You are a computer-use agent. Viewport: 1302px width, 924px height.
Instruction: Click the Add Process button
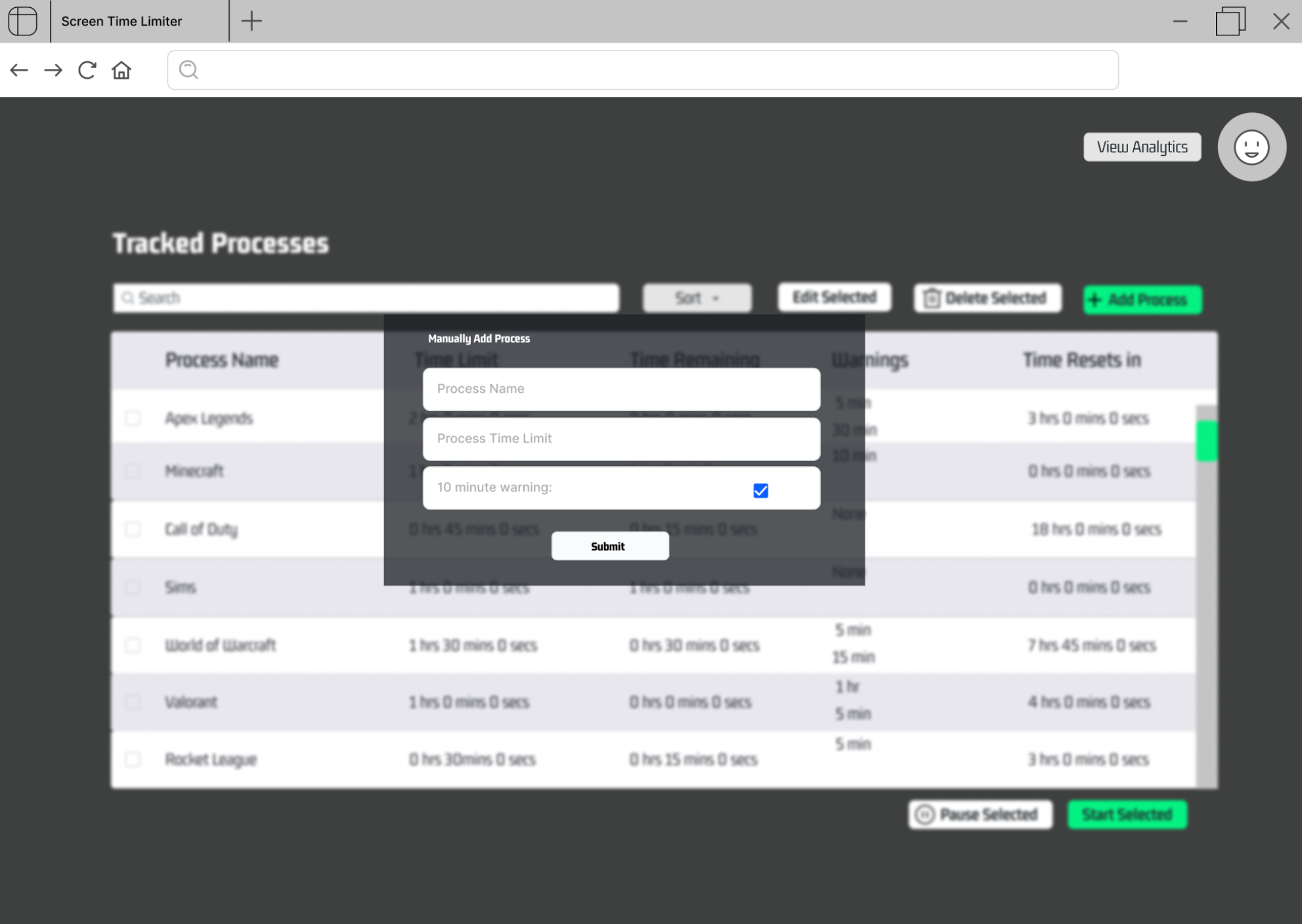[1142, 299]
